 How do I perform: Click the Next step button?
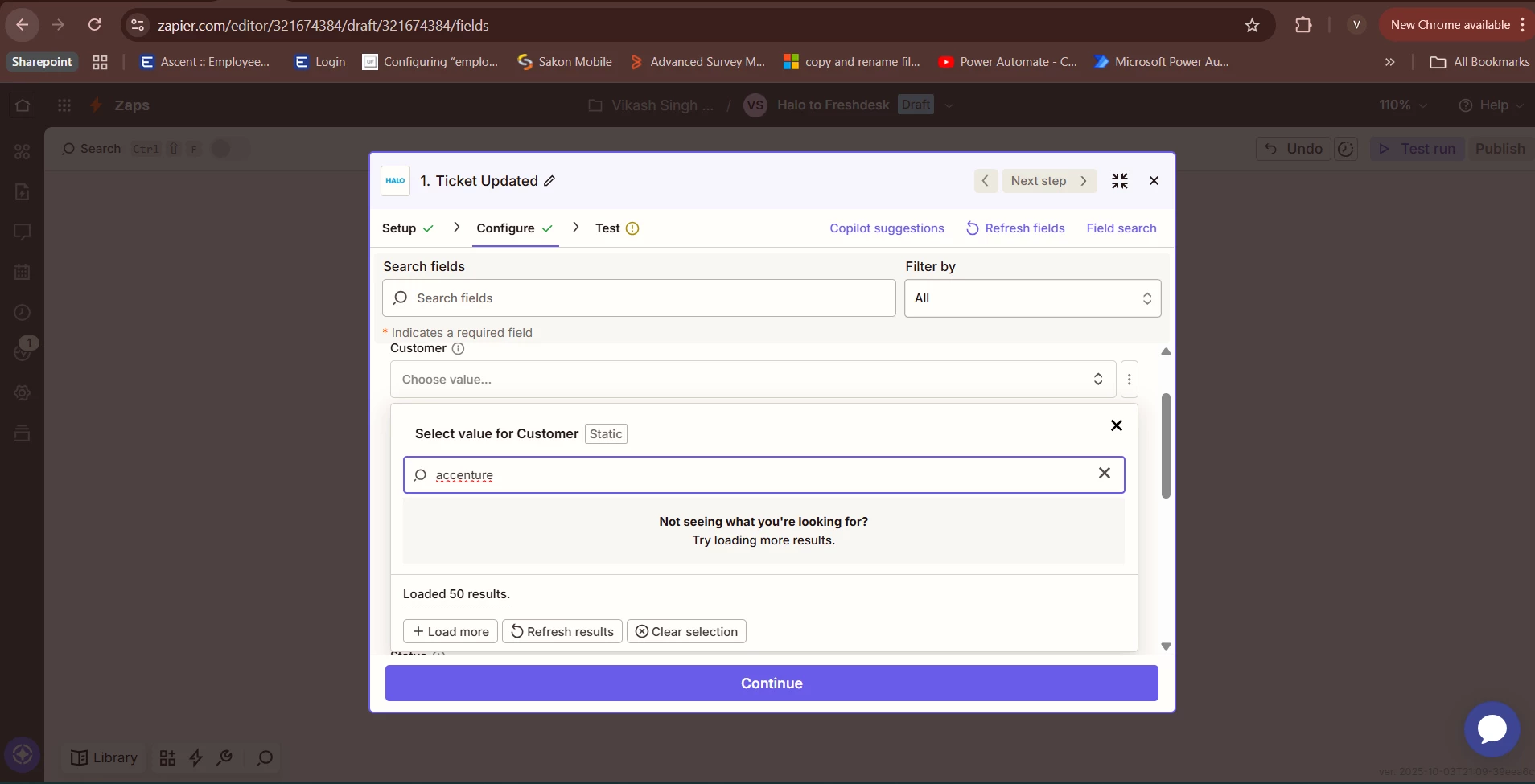pos(1049,181)
